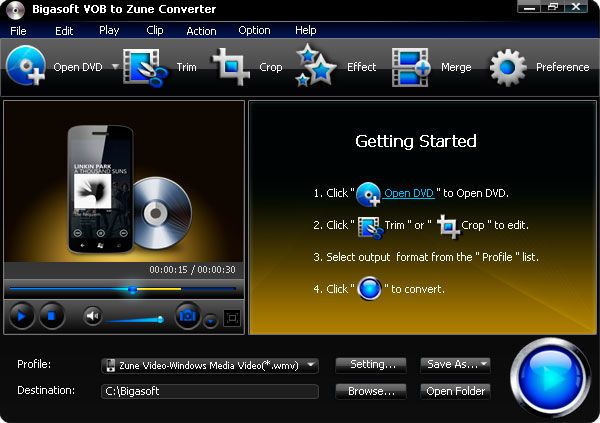The image size is (600, 423).
Task: Expand the Save As dropdown arrow
Action: 484,364
